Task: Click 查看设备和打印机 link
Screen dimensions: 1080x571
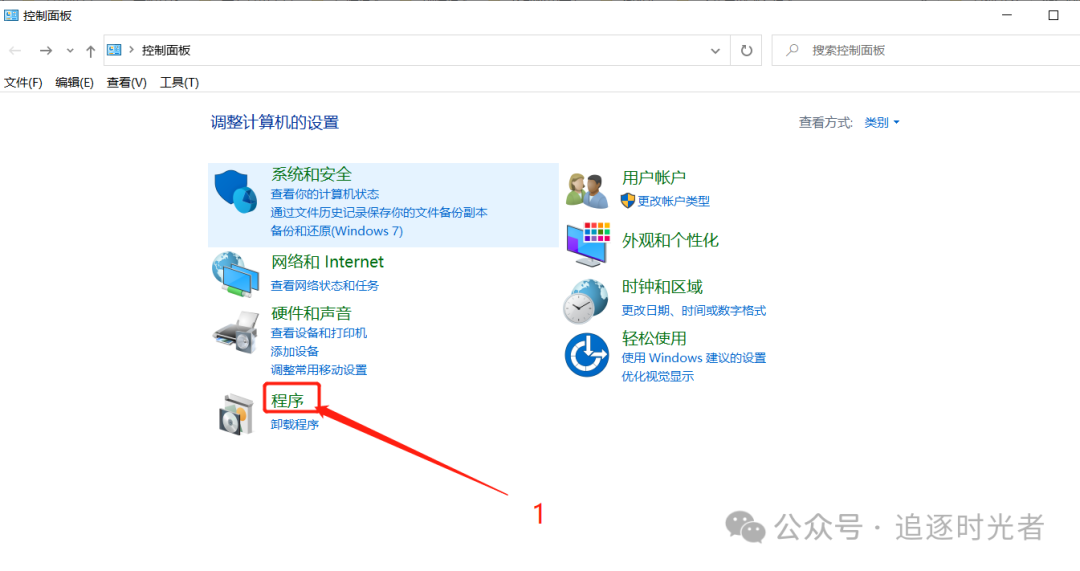Action: (319, 333)
